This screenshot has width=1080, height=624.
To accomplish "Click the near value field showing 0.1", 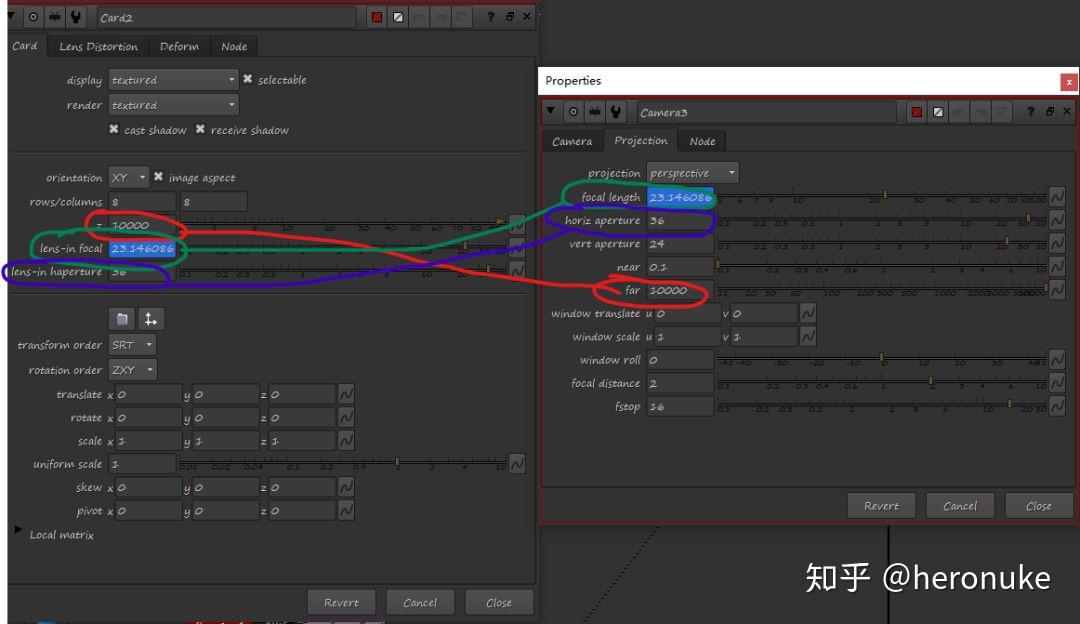I will point(681,267).
